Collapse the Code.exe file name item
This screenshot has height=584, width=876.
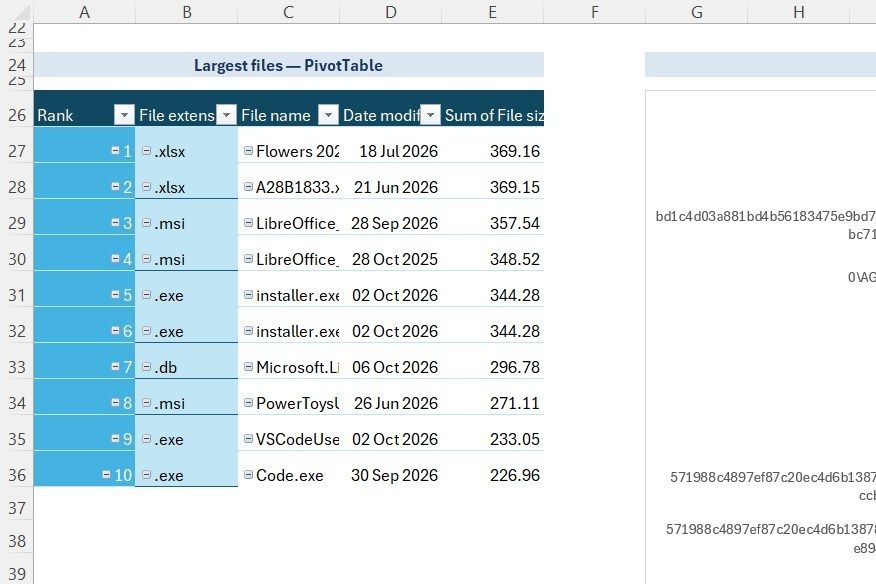pyautogui.click(x=249, y=474)
